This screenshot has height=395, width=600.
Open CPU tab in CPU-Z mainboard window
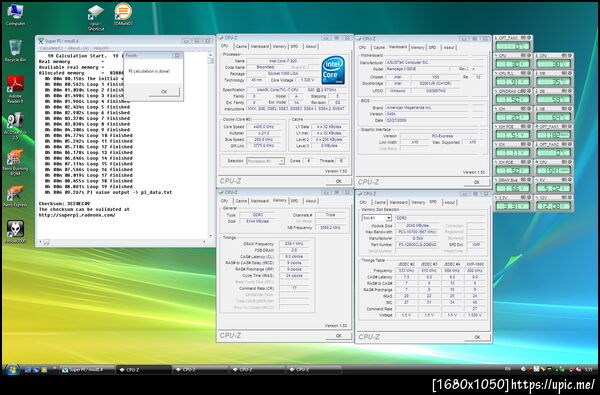362,48
